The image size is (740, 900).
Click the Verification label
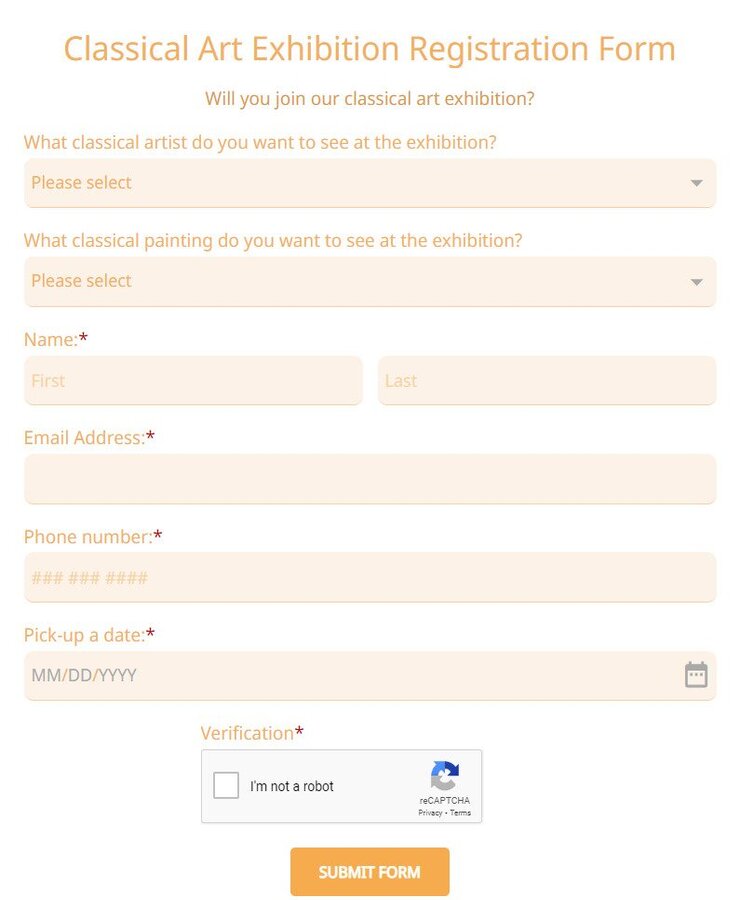[247, 733]
